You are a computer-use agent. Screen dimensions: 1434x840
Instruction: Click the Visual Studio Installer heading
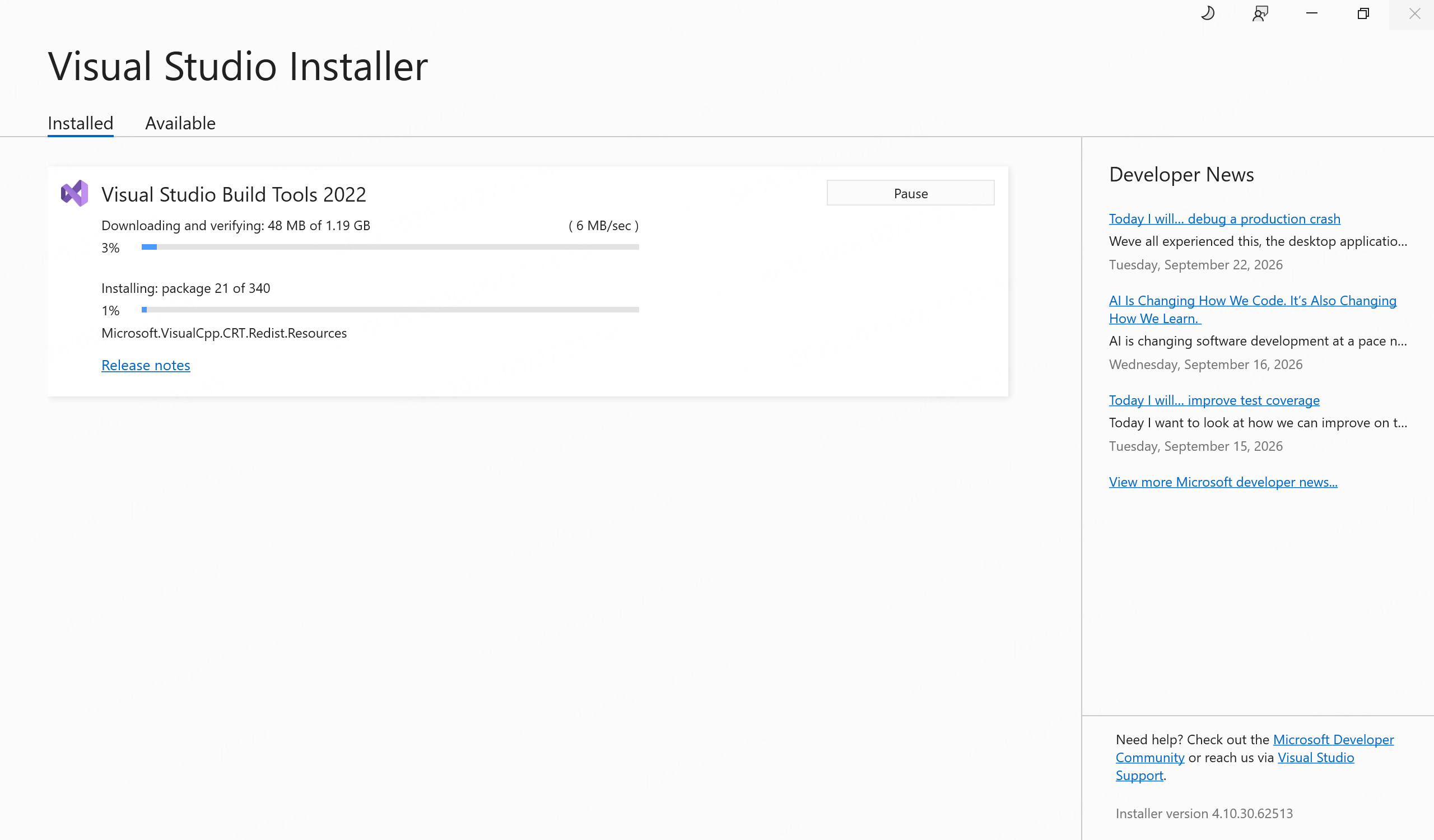238,67
